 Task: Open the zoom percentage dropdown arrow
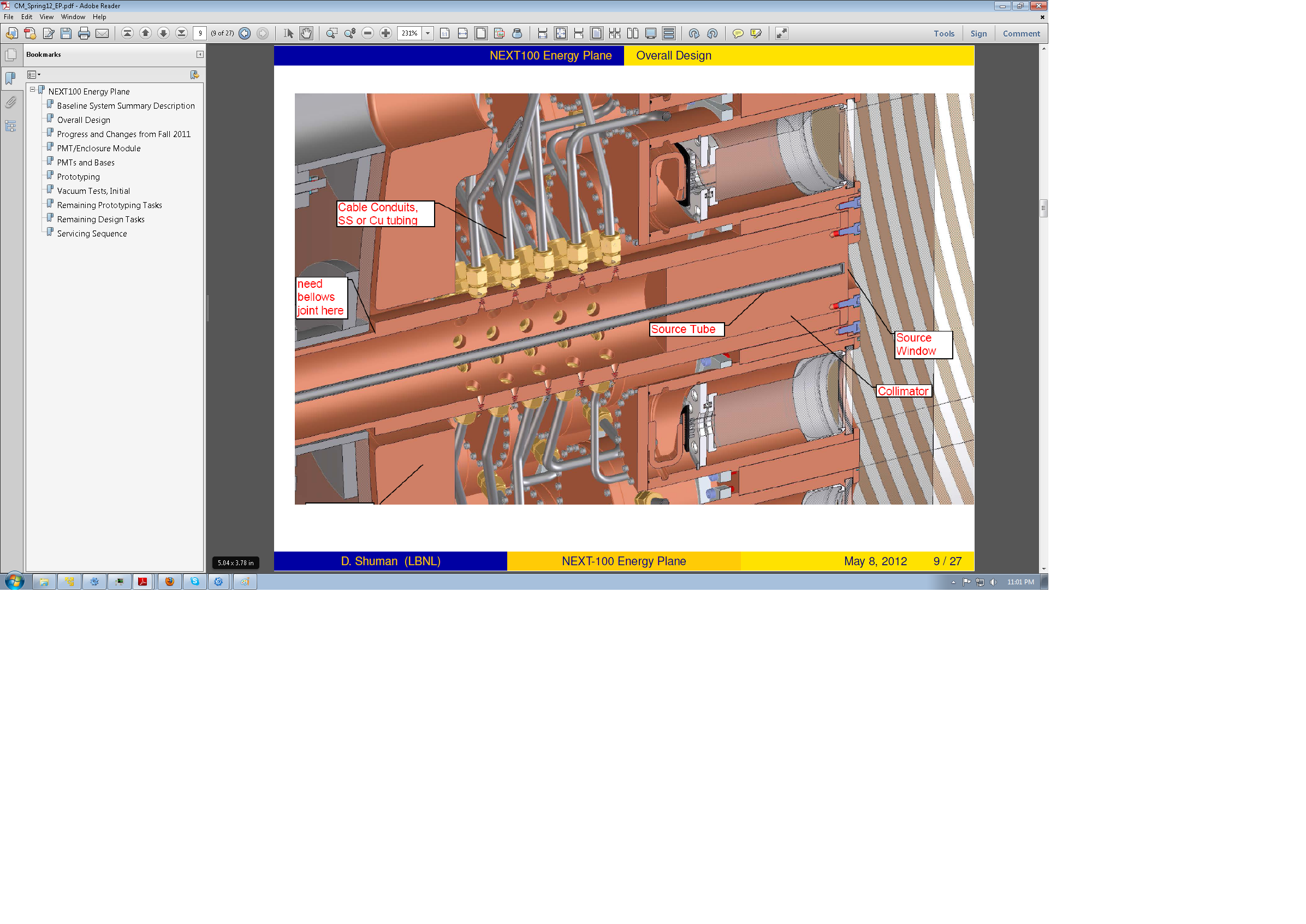point(428,33)
